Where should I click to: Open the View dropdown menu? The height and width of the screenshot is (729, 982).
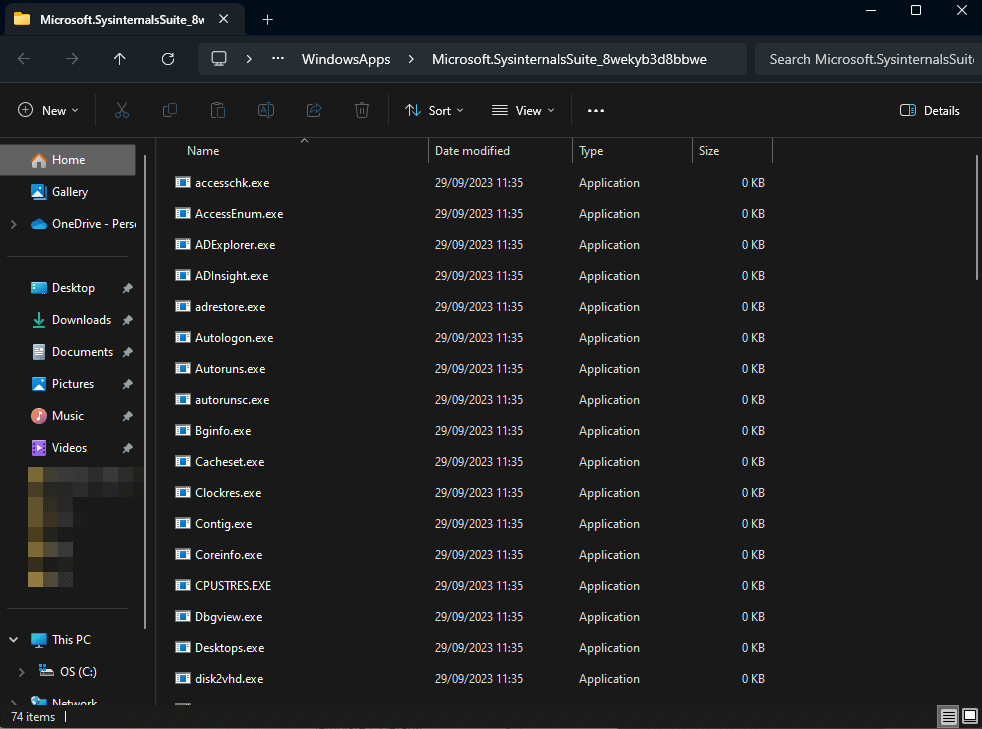pyautogui.click(x=523, y=111)
